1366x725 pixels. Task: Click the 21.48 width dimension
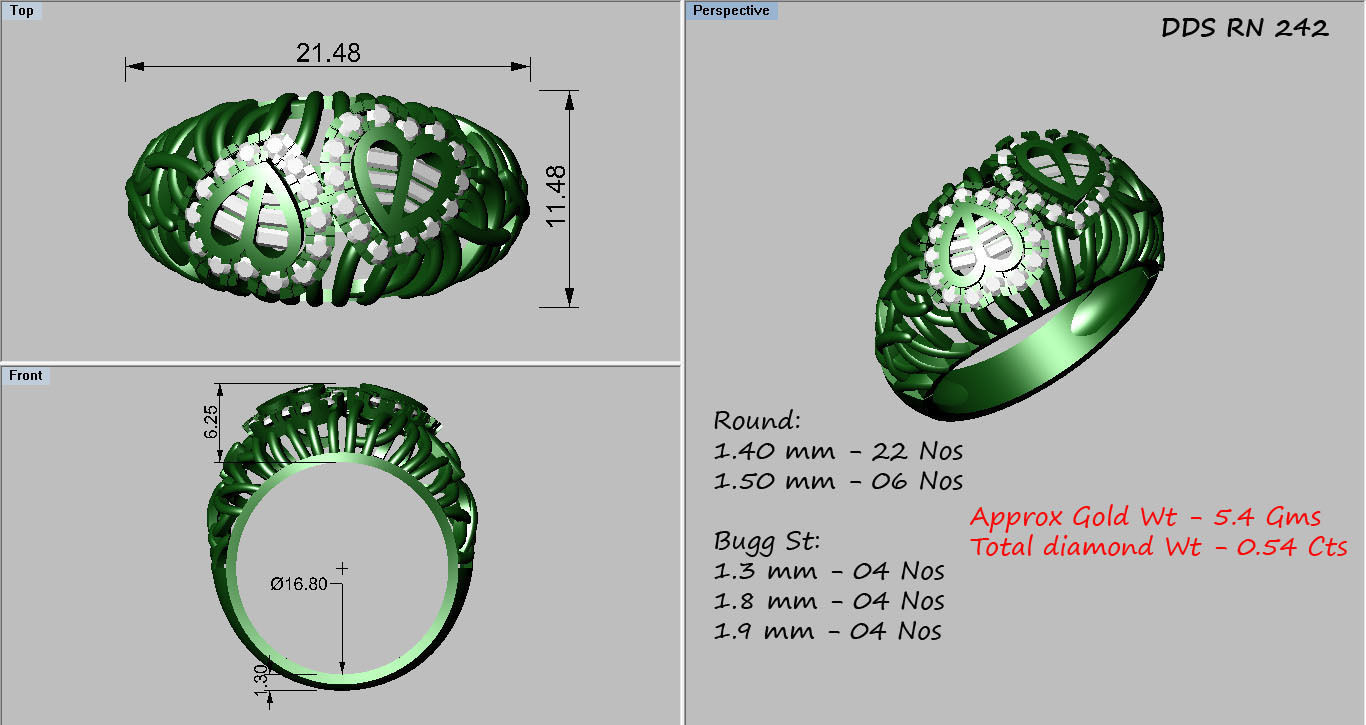[x=328, y=52]
